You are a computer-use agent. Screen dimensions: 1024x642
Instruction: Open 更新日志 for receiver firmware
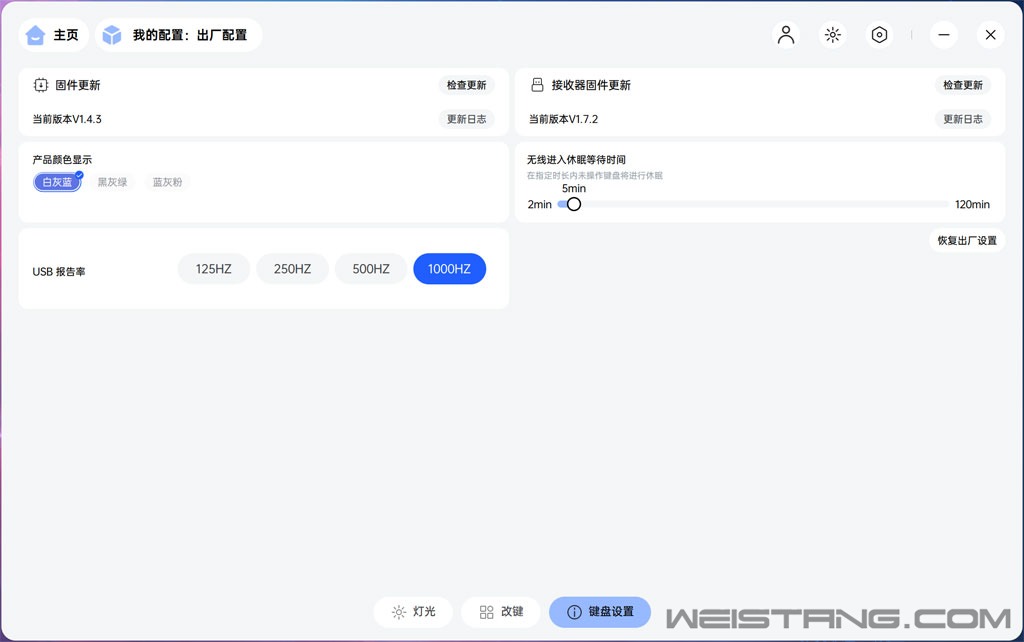point(963,119)
